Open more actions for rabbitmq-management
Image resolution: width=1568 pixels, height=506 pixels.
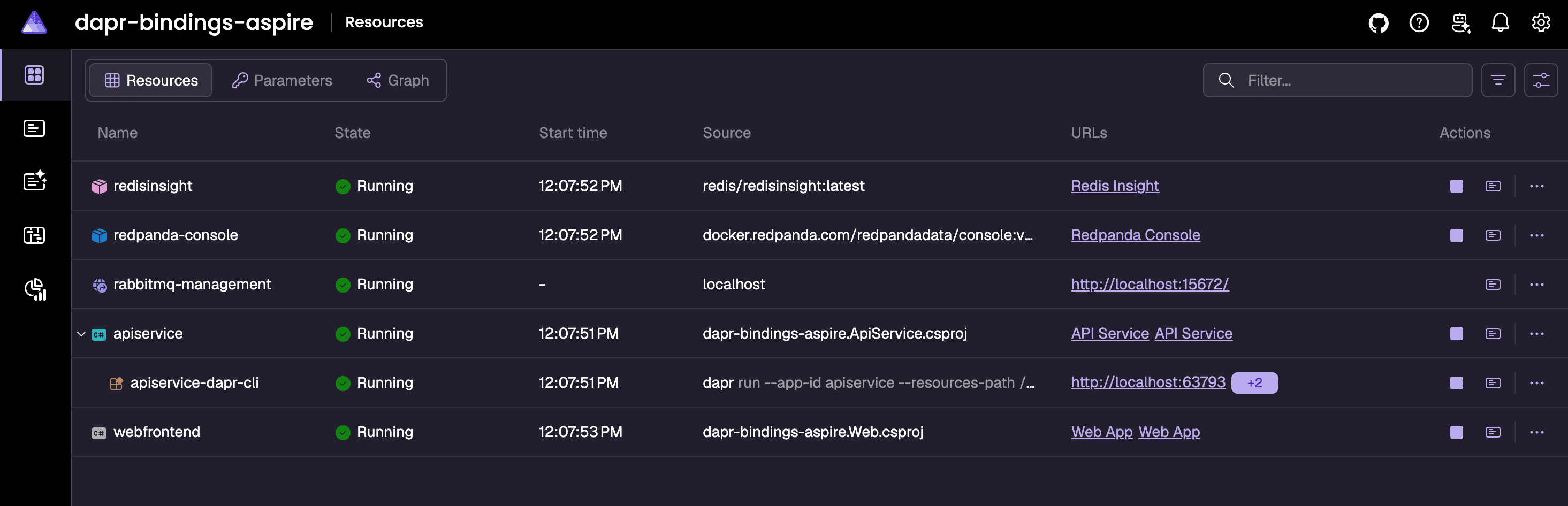pyautogui.click(x=1537, y=285)
